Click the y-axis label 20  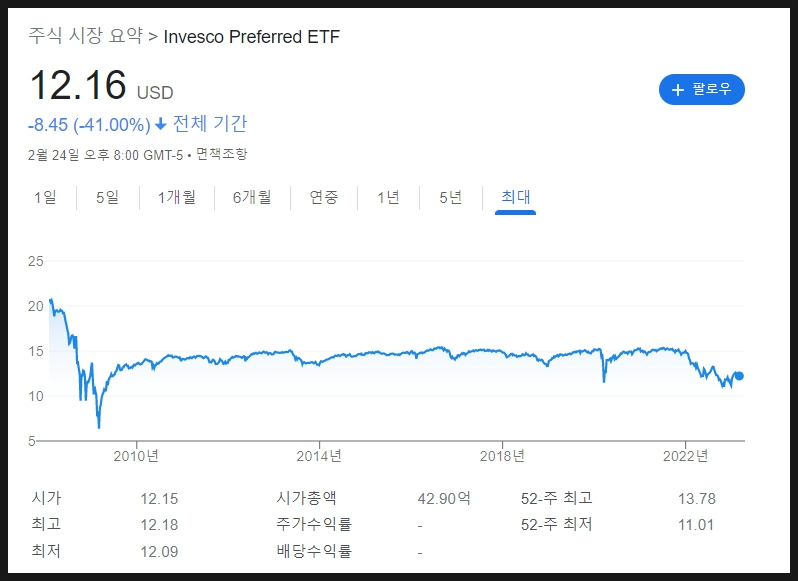click(36, 306)
